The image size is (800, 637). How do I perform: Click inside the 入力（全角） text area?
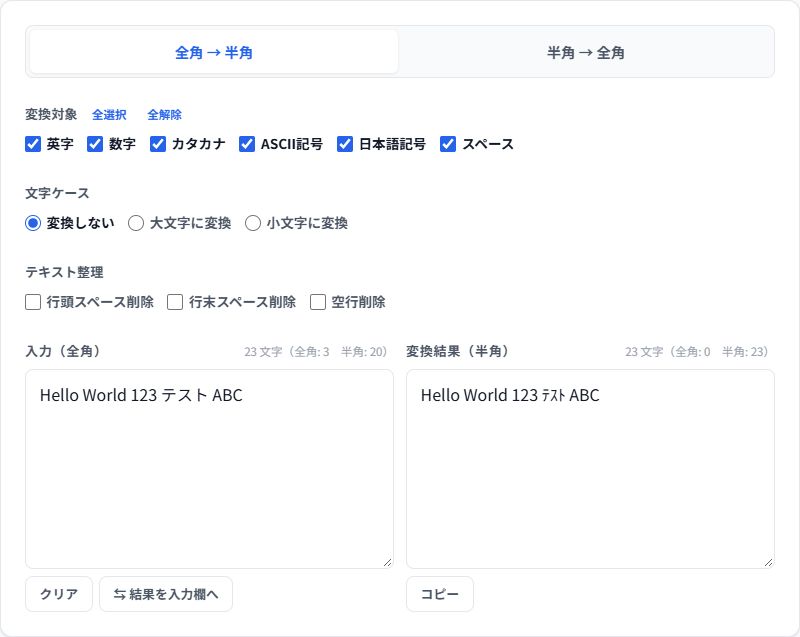[209, 469]
